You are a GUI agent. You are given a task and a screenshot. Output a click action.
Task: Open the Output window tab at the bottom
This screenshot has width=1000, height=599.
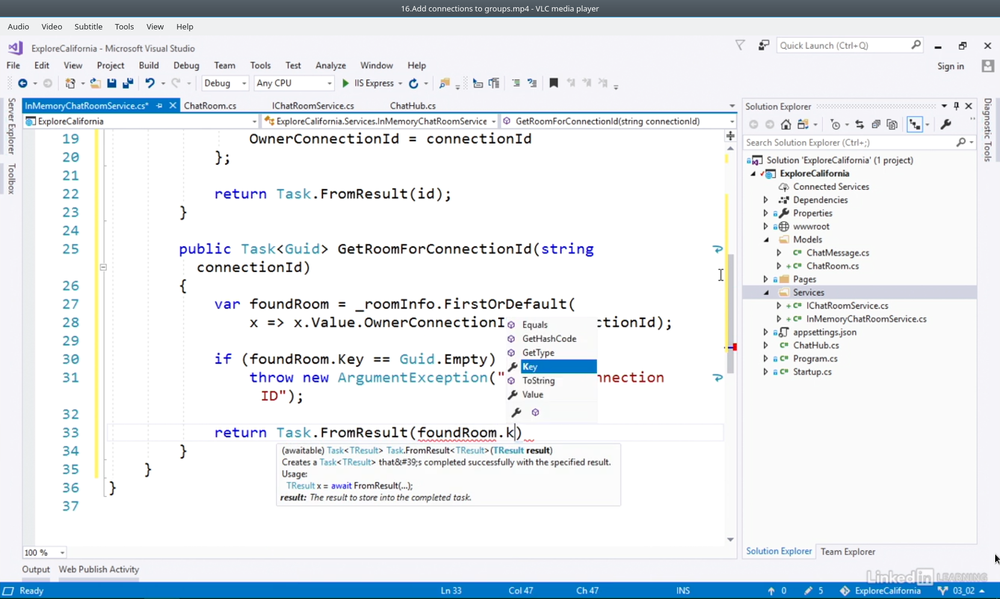tap(36, 570)
